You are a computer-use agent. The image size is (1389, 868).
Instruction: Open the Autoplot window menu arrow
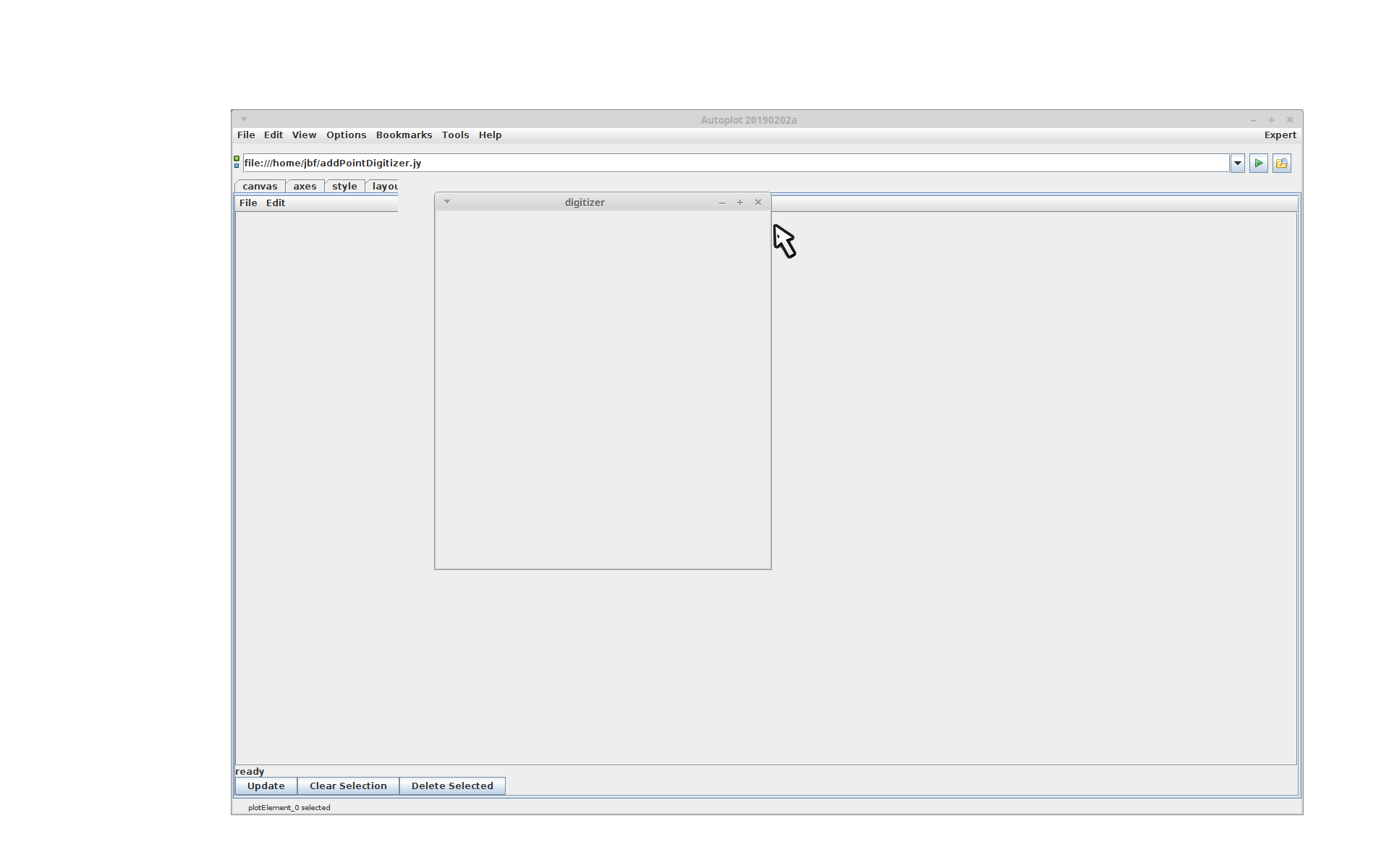tap(244, 119)
